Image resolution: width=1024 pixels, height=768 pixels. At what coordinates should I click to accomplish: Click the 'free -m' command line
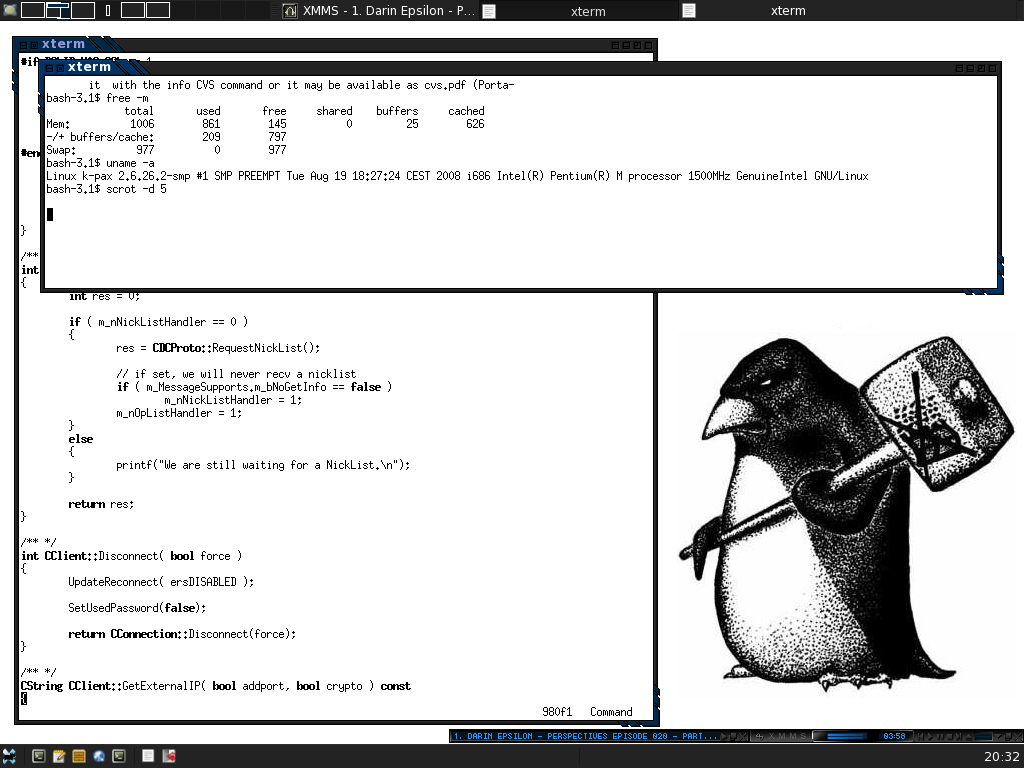tap(97, 98)
